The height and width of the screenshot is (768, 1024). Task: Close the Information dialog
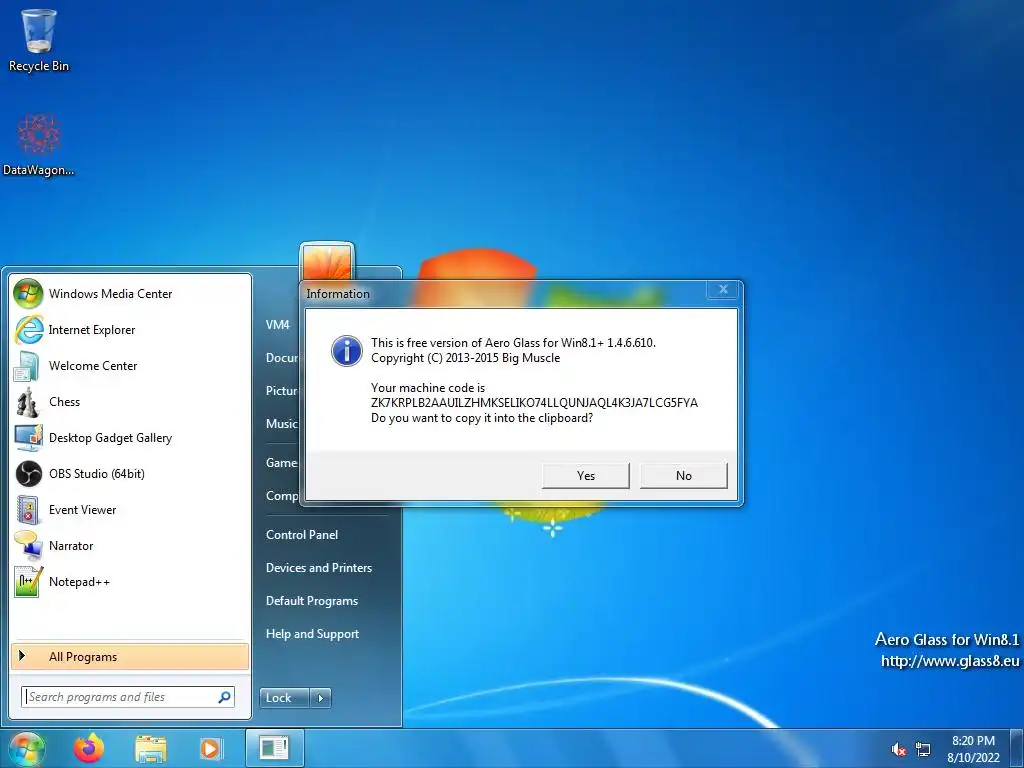tap(724, 289)
